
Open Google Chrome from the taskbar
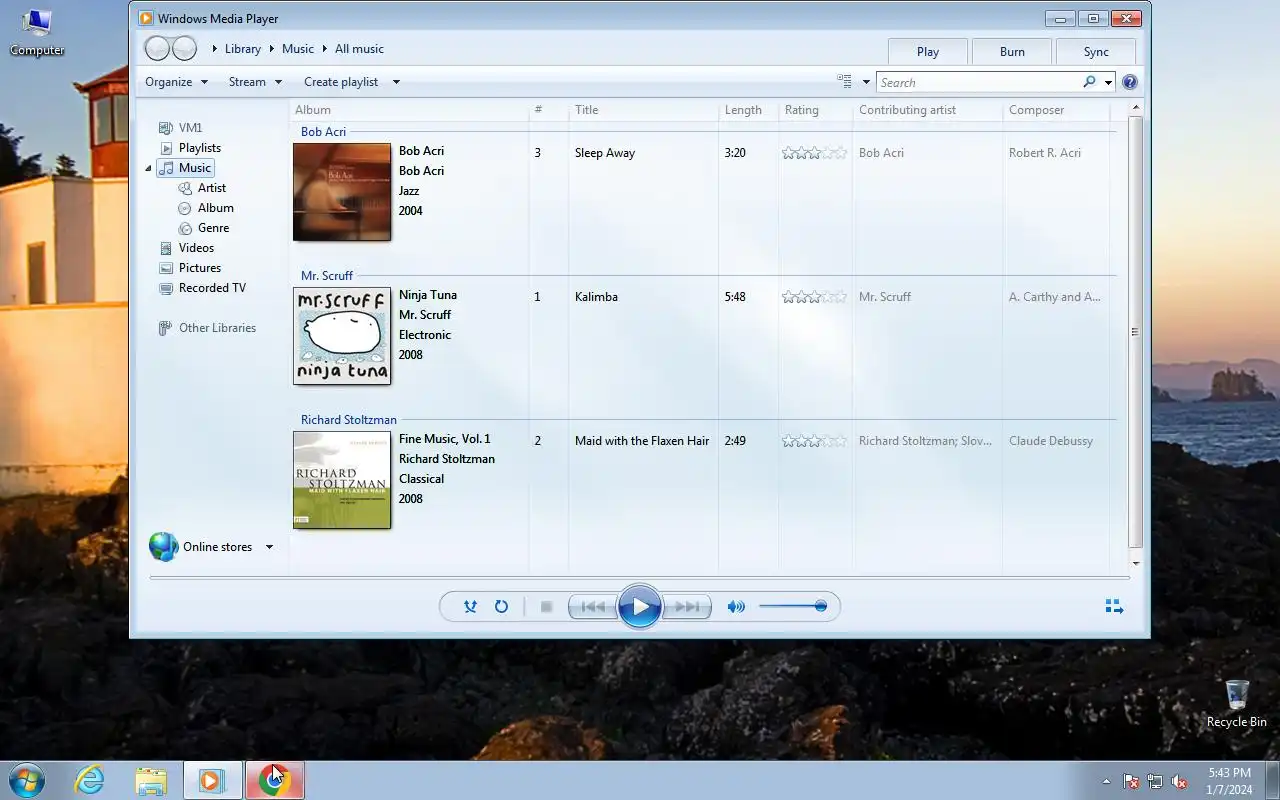274,780
